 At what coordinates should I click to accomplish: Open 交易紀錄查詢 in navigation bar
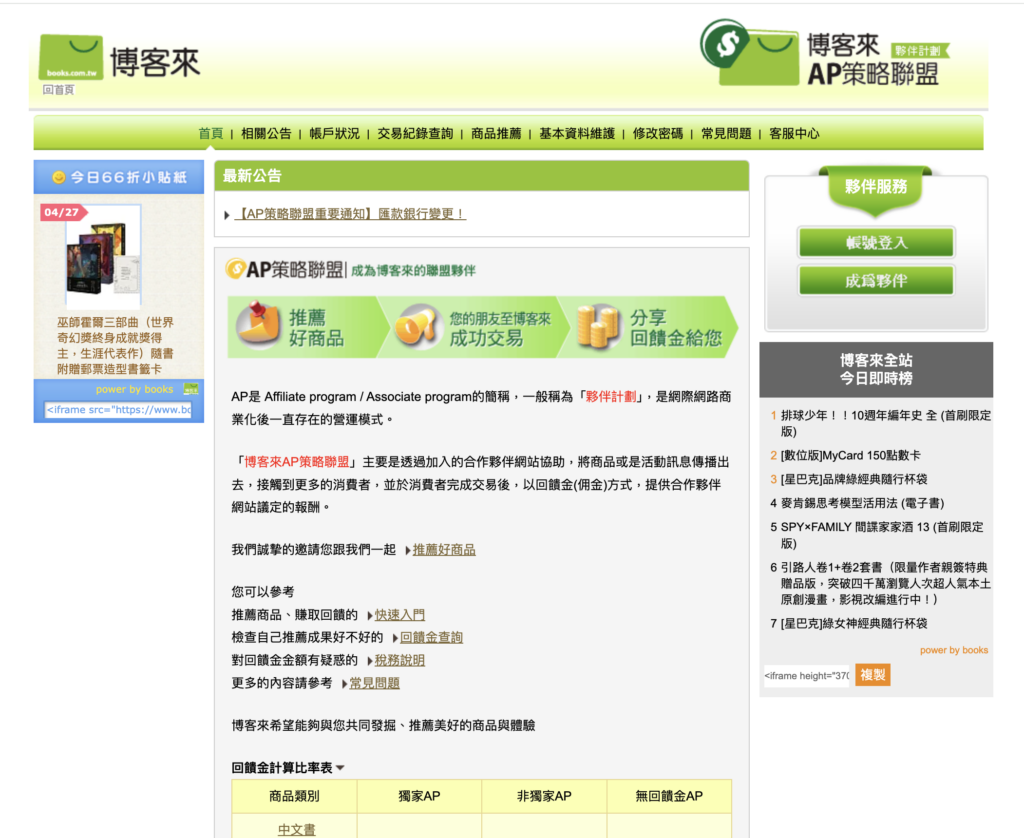[x=415, y=133]
